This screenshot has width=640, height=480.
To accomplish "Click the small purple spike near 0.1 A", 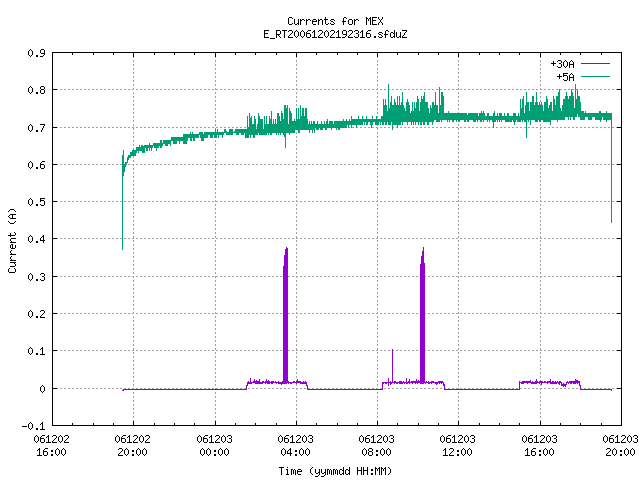I will click(x=393, y=365).
